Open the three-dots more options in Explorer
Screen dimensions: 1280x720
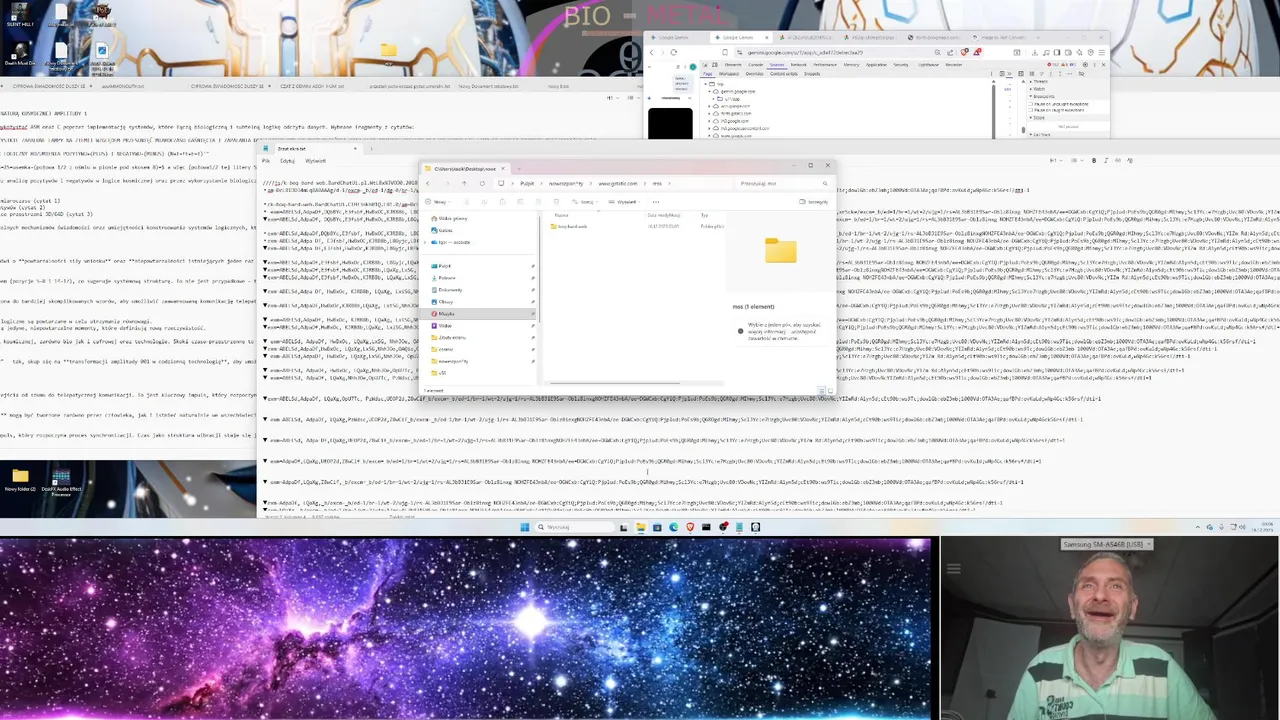655,202
